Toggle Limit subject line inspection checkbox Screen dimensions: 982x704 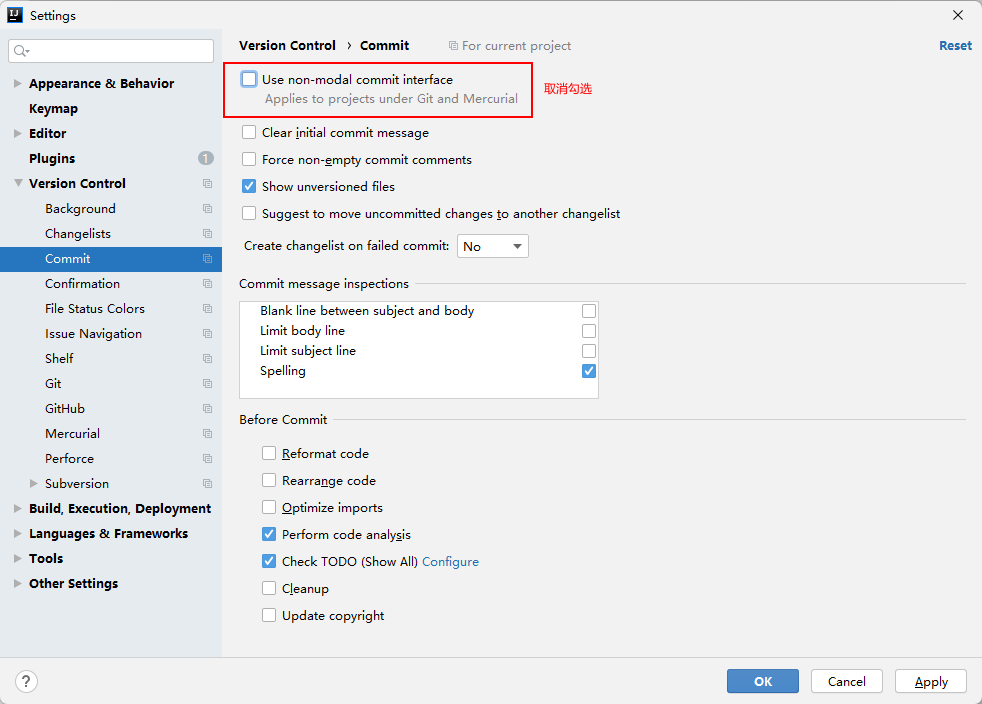pyautogui.click(x=589, y=351)
